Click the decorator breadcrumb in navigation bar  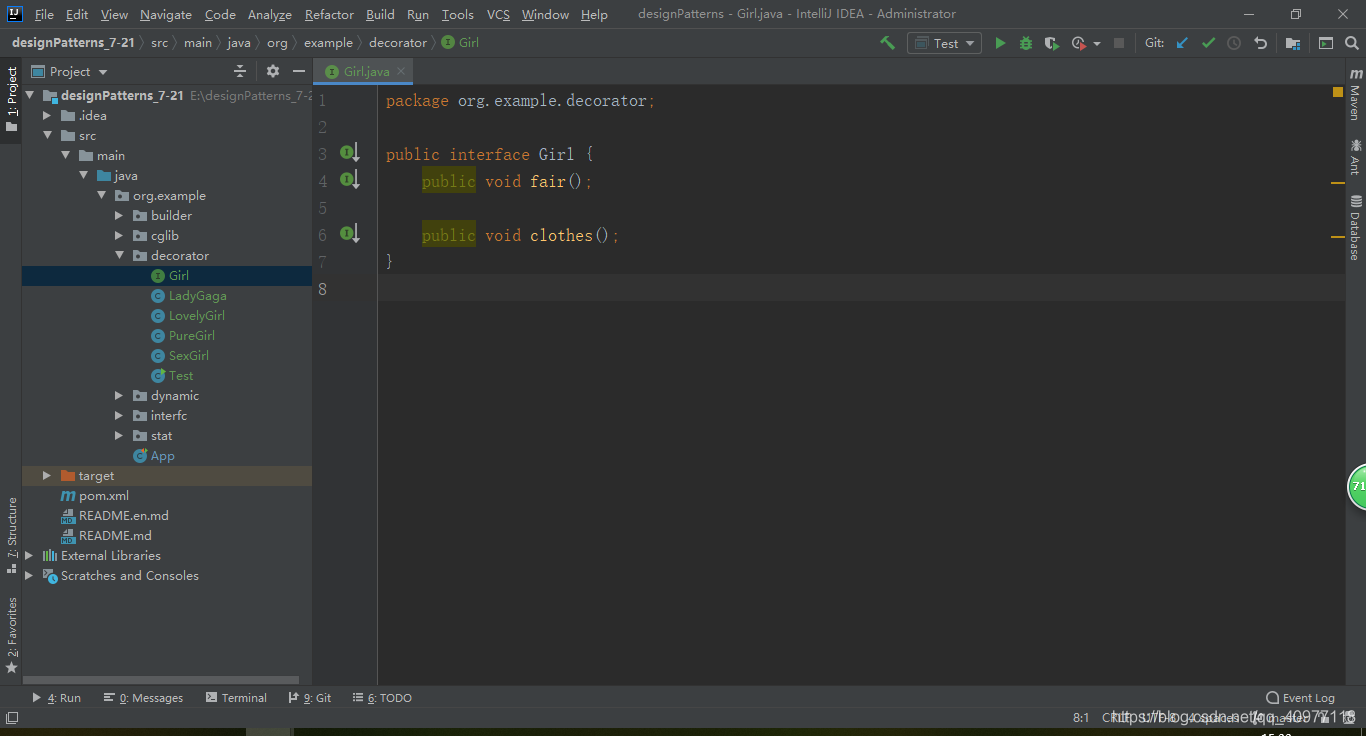(397, 43)
